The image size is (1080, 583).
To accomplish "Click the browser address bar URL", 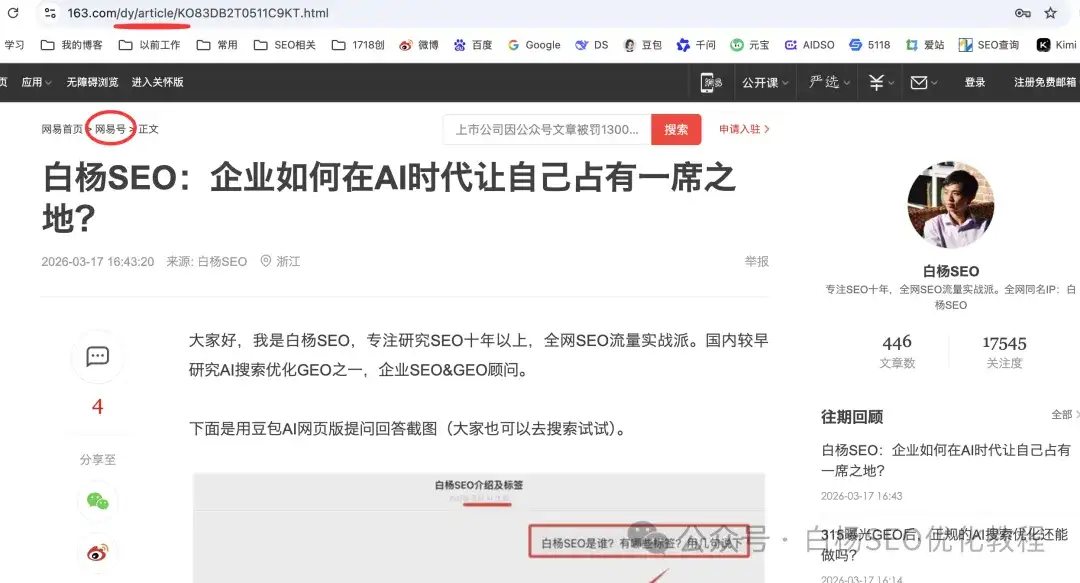I will click(x=198, y=12).
